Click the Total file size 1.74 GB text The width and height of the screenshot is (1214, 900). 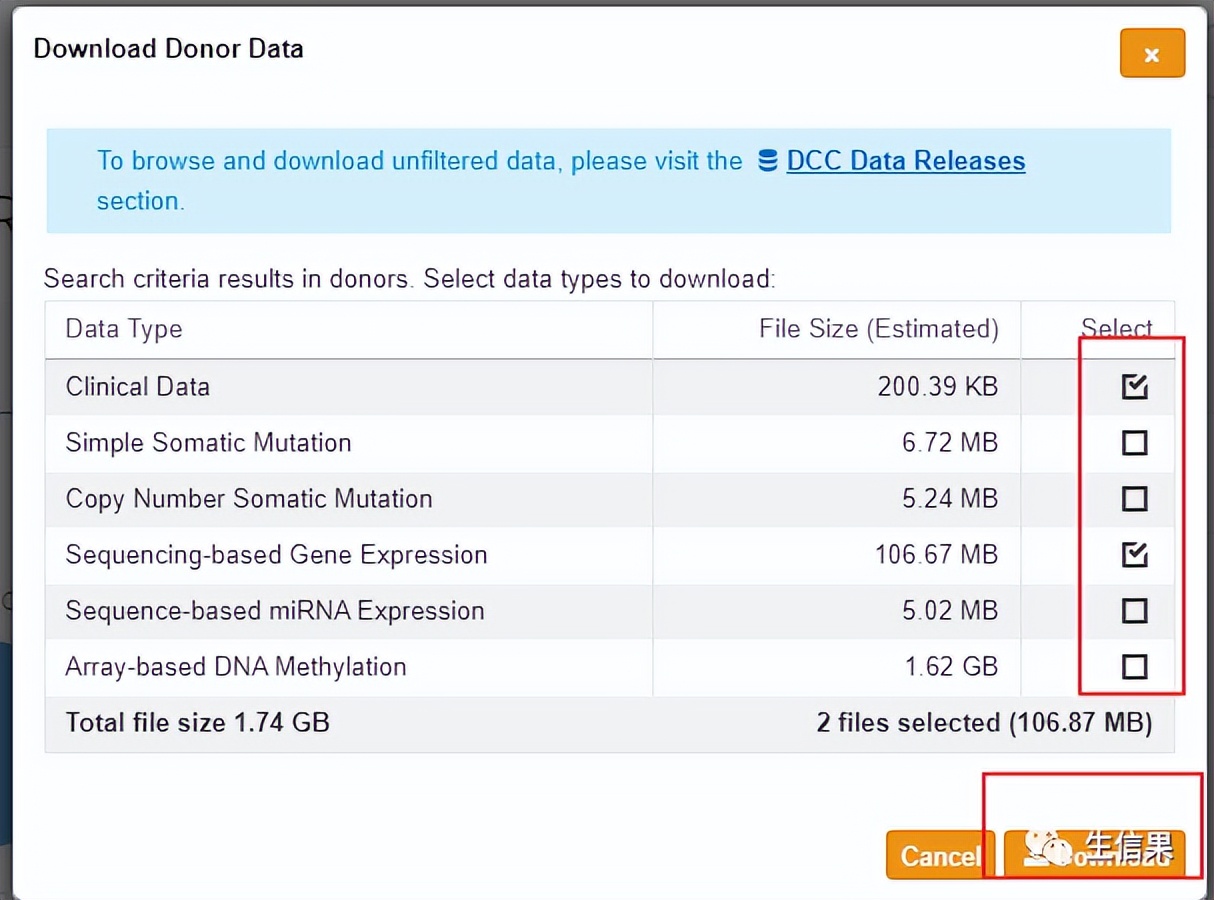[x=197, y=722]
